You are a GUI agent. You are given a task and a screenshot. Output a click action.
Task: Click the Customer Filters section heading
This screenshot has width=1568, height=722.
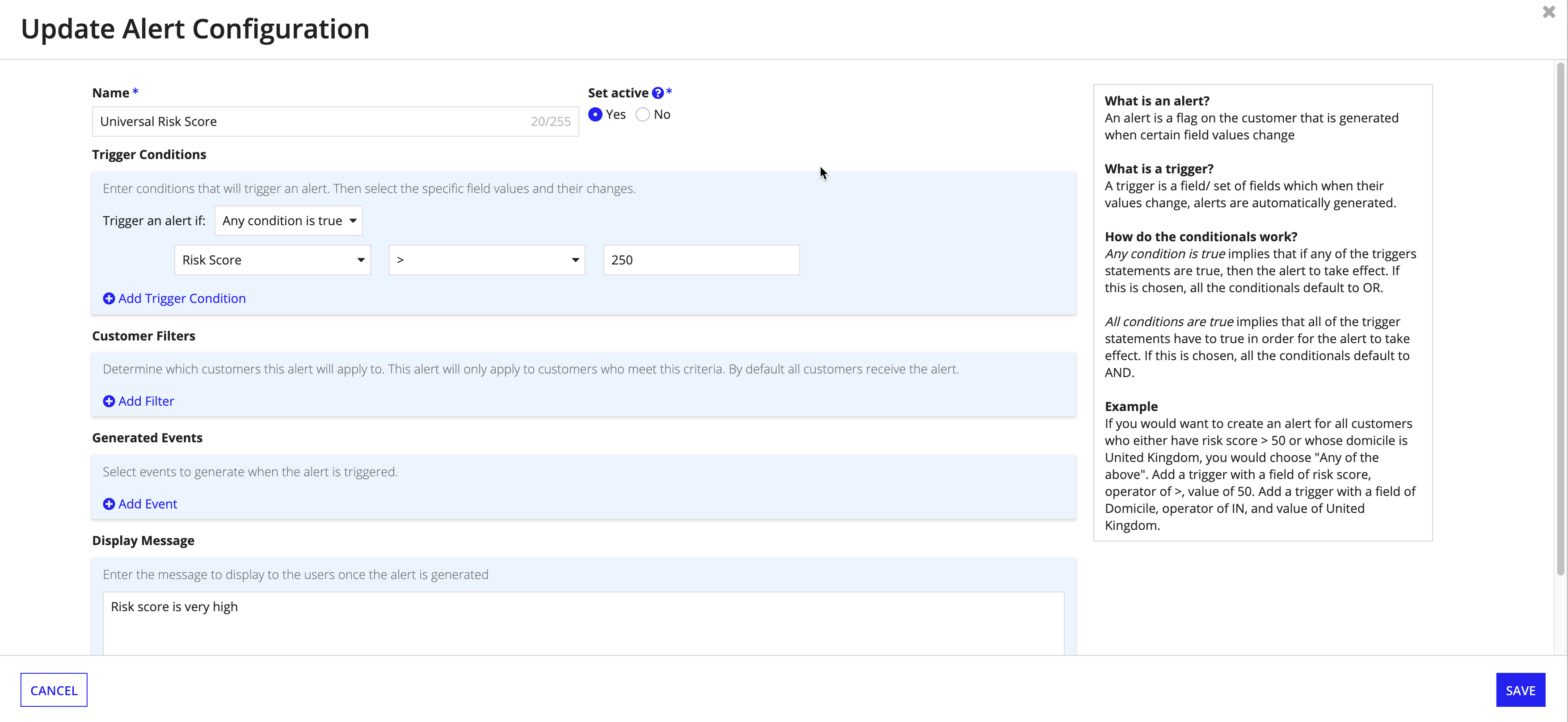pyautogui.click(x=143, y=336)
